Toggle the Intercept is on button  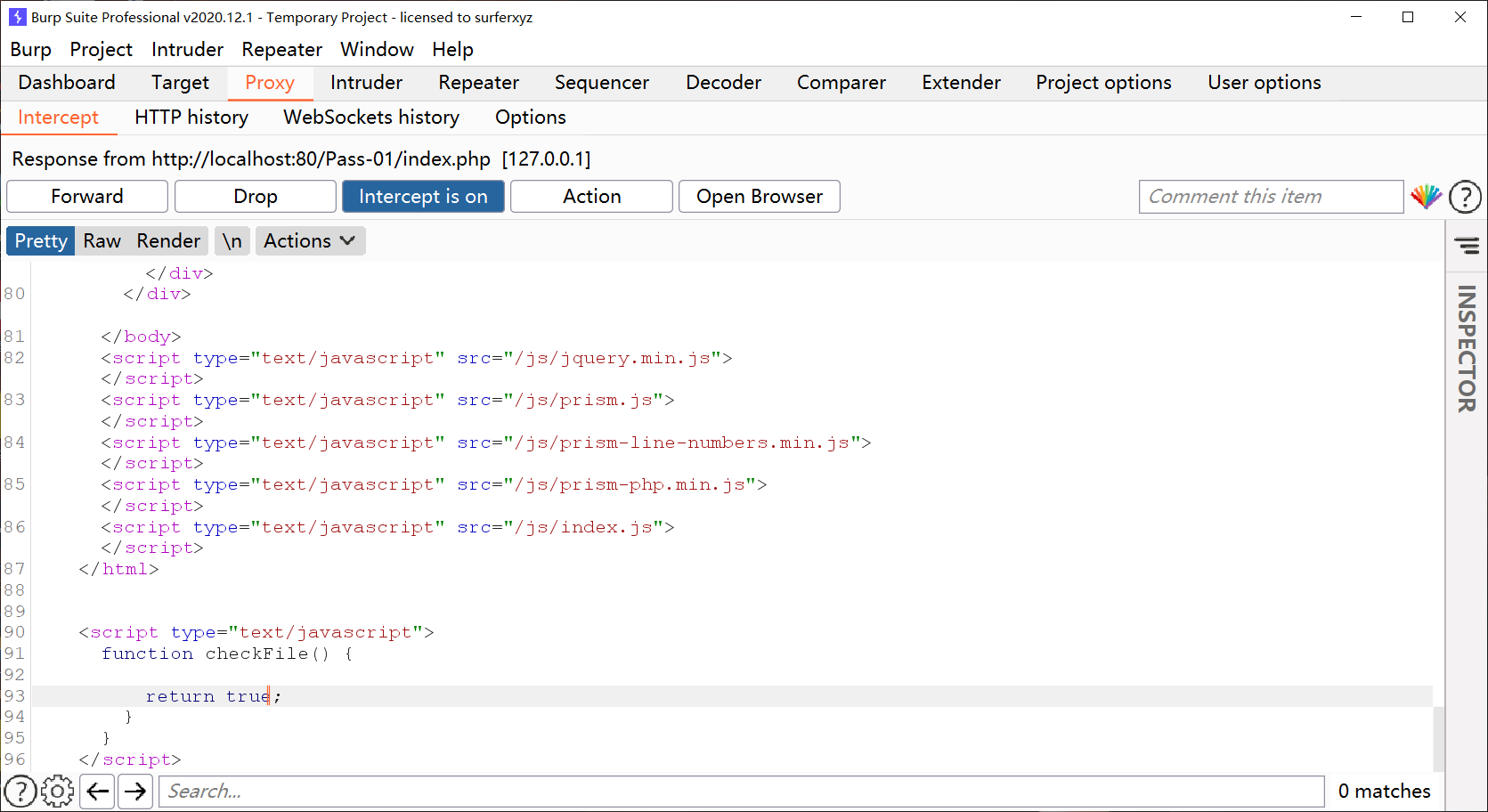tap(423, 197)
